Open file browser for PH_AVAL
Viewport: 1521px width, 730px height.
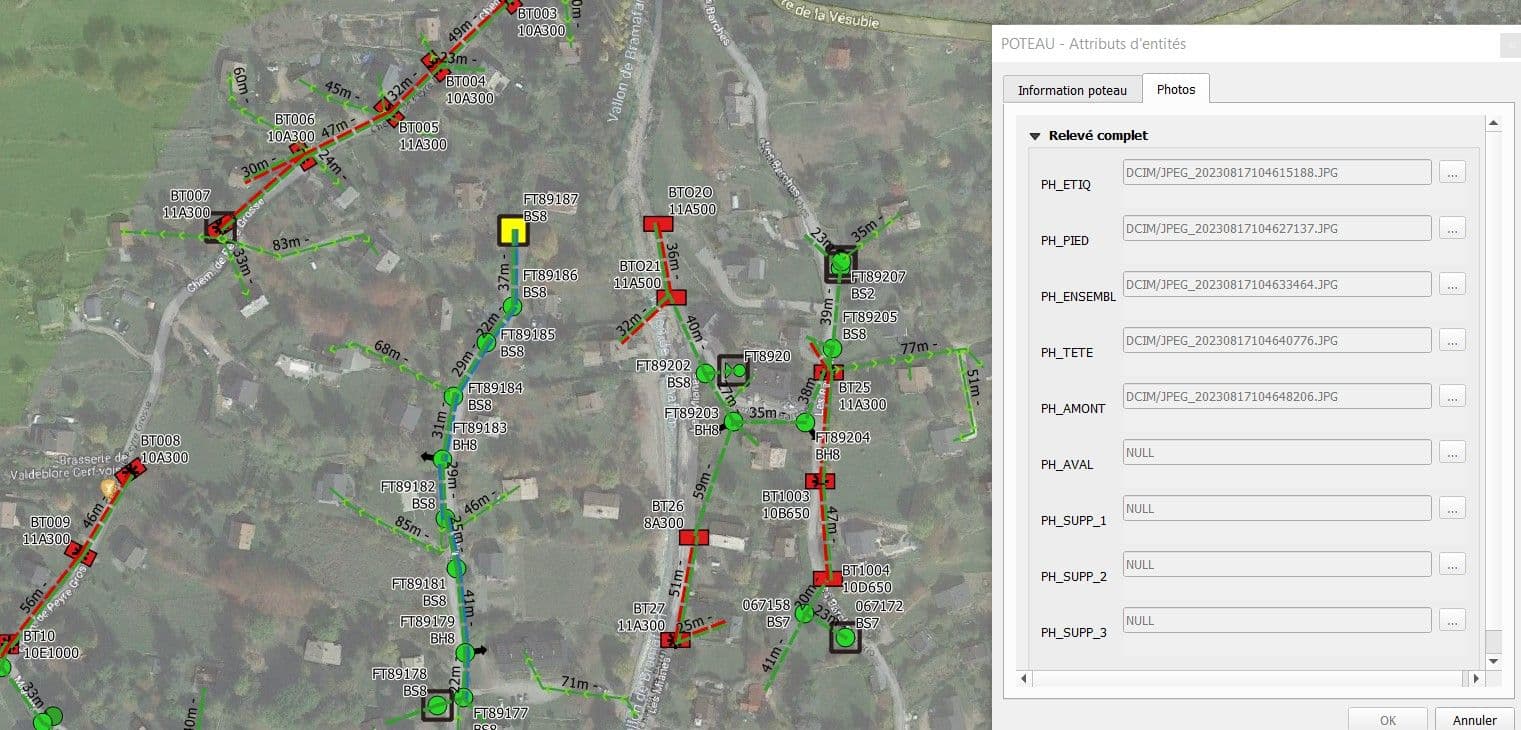[x=1452, y=453]
